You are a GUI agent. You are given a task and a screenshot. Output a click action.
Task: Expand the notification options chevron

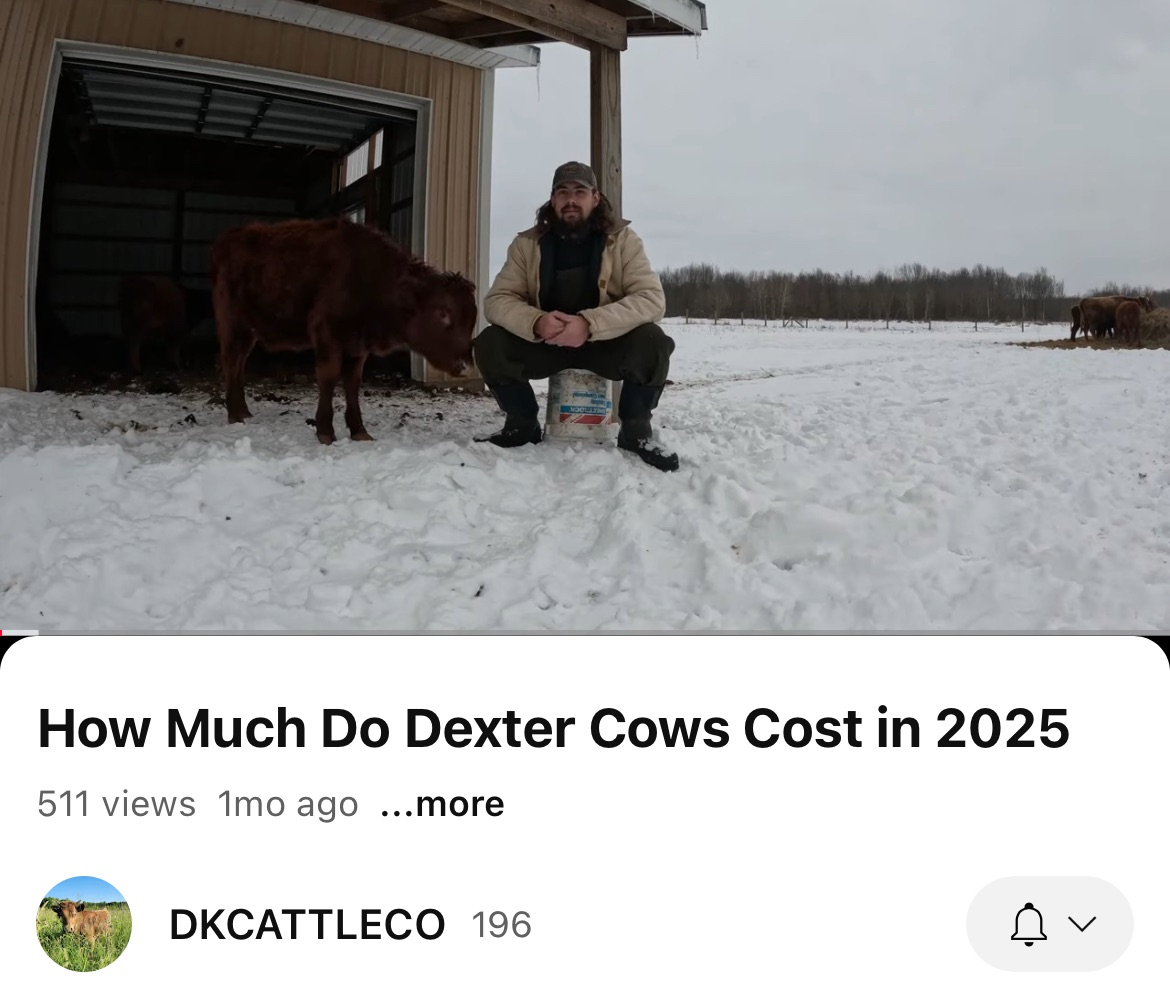click(x=1081, y=924)
